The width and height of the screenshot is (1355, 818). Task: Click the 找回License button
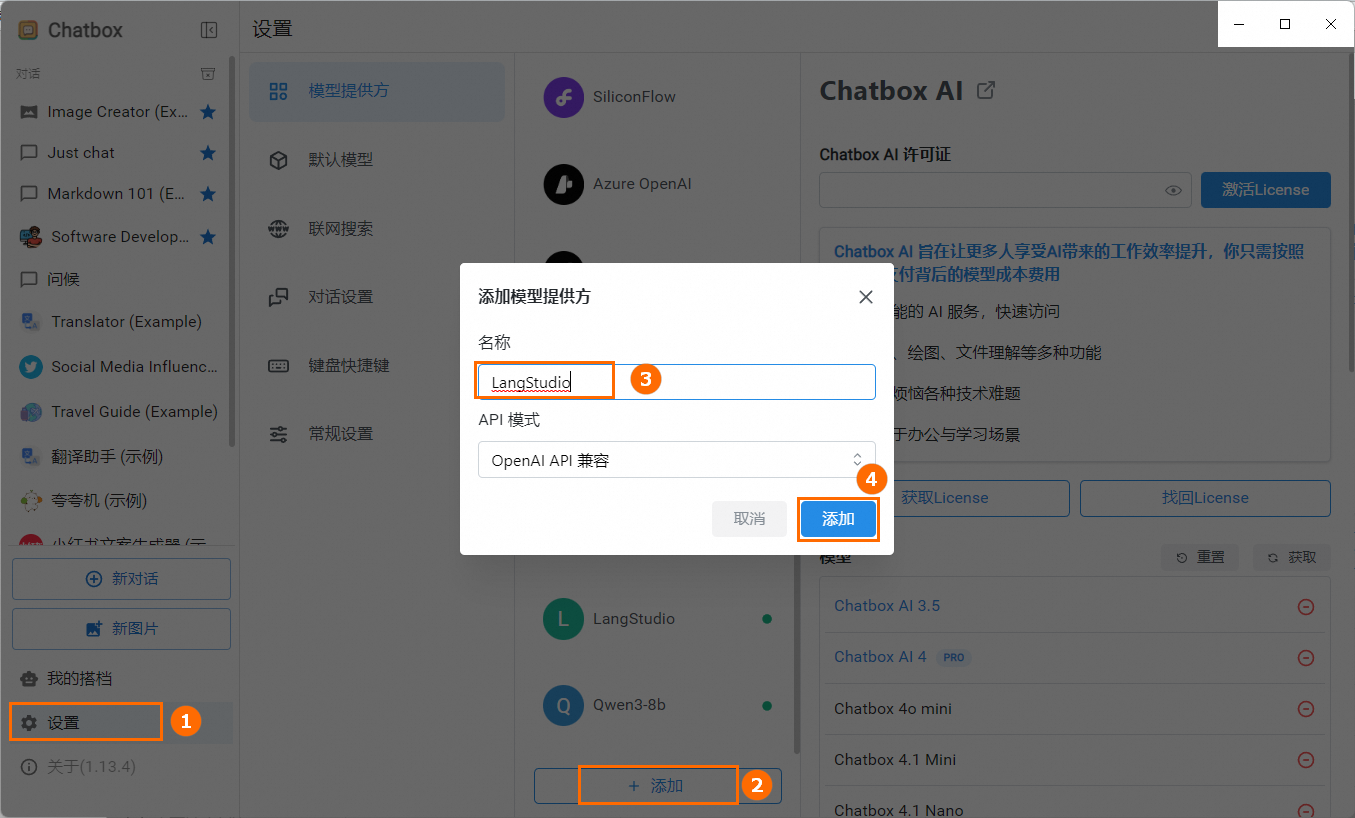pos(1205,498)
